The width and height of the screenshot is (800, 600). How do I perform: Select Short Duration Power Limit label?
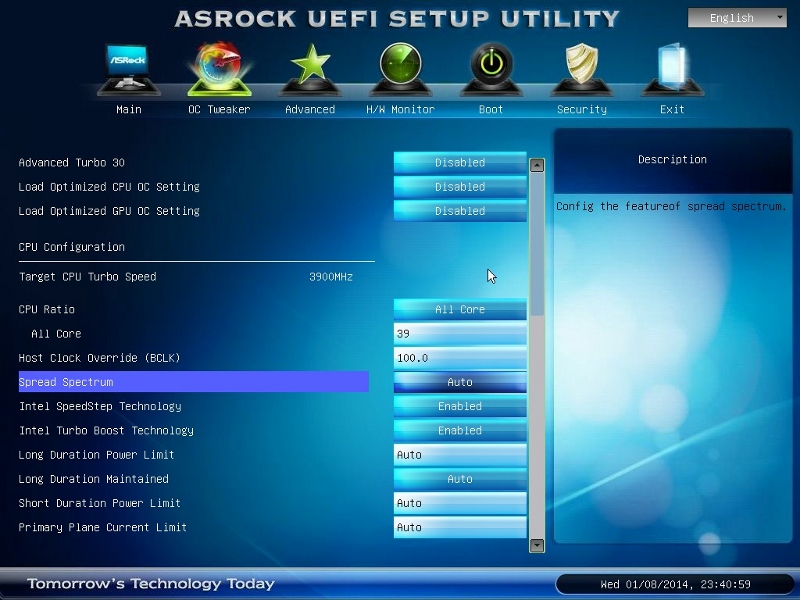point(99,503)
